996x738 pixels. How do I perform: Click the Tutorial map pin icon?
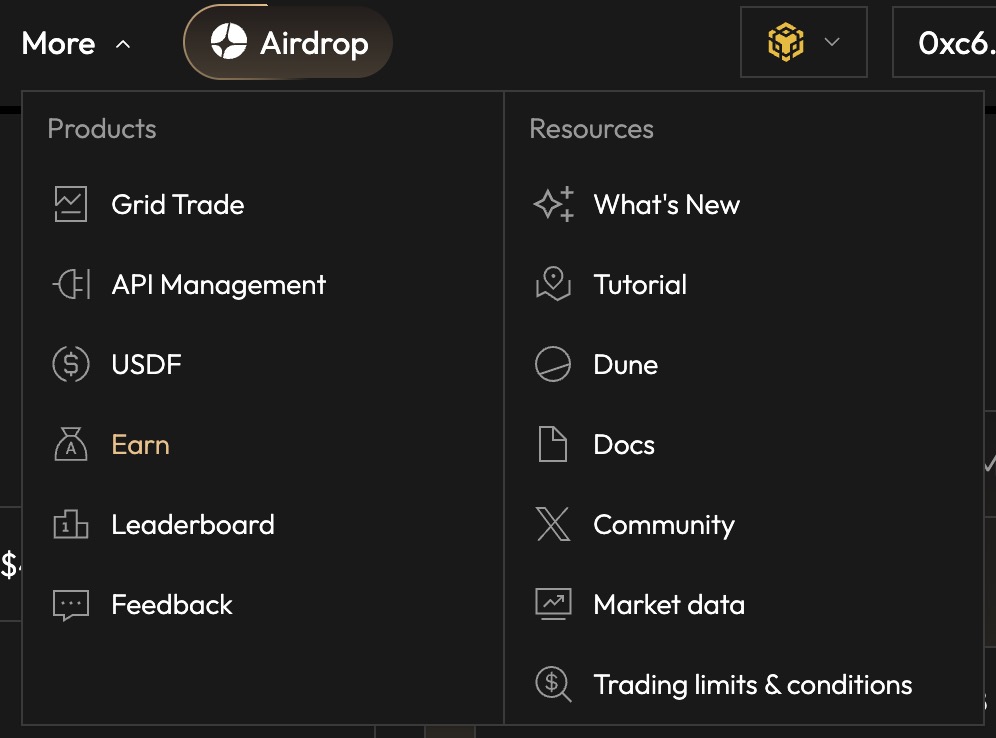pos(553,285)
